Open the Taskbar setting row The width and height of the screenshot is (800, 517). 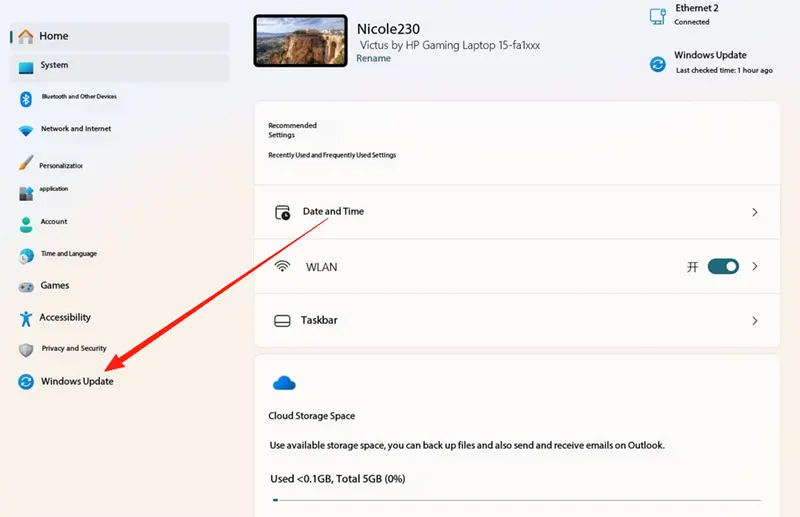click(x=517, y=321)
